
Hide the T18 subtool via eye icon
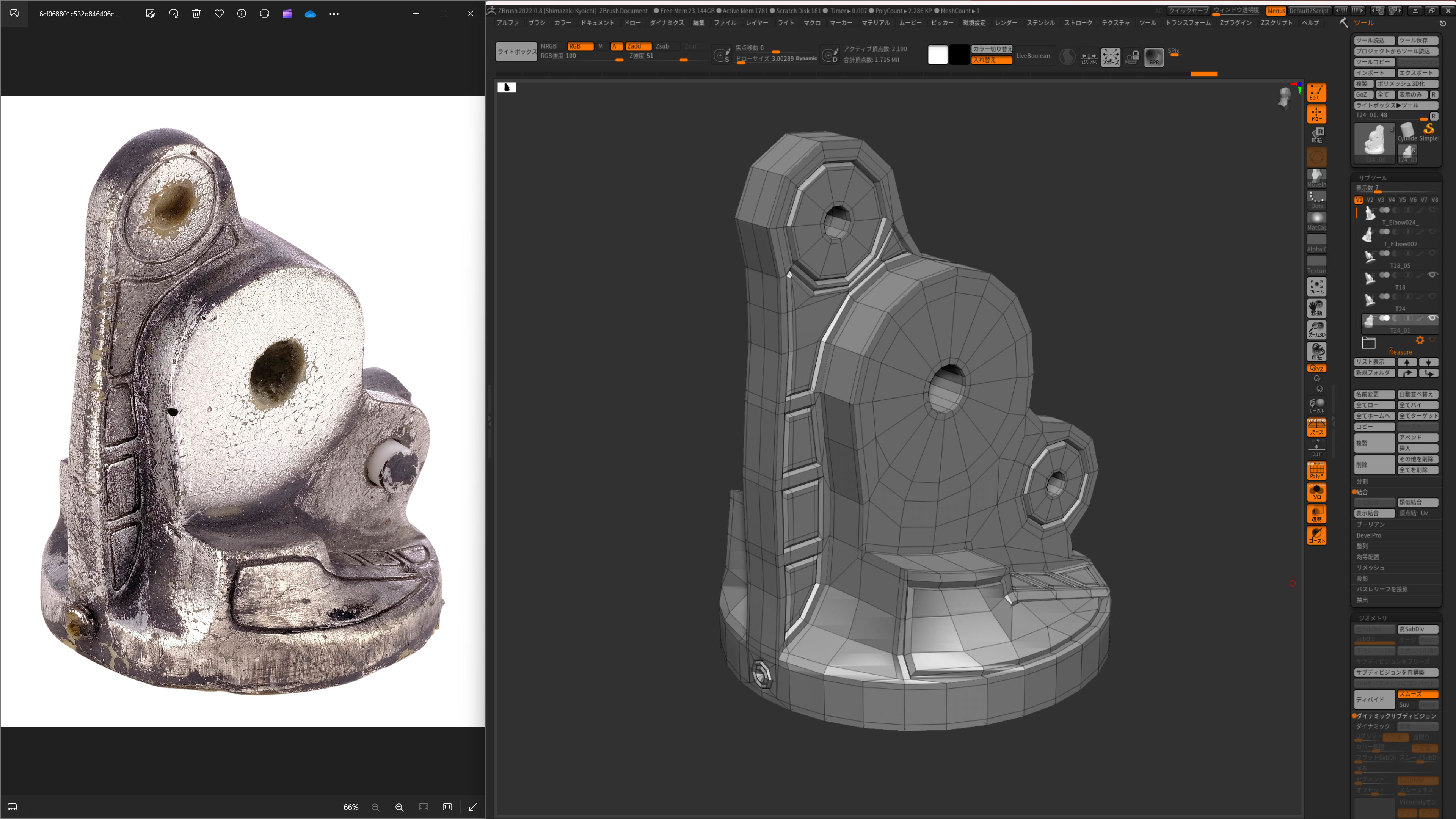click(x=1432, y=275)
